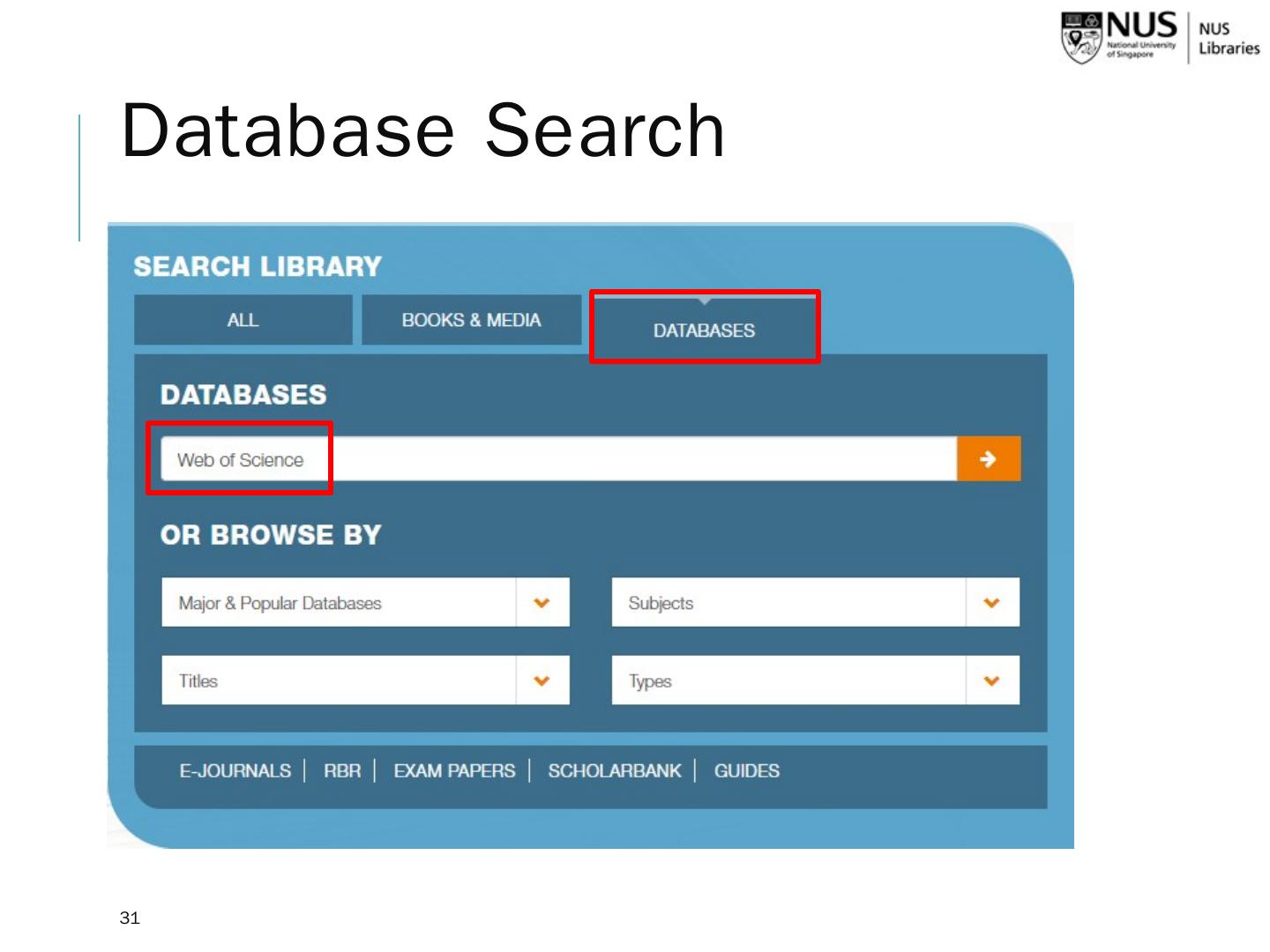Open the Major & Popular Databases dropdown
This screenshot has height=952, width=1270.
[x=365, y=603]
